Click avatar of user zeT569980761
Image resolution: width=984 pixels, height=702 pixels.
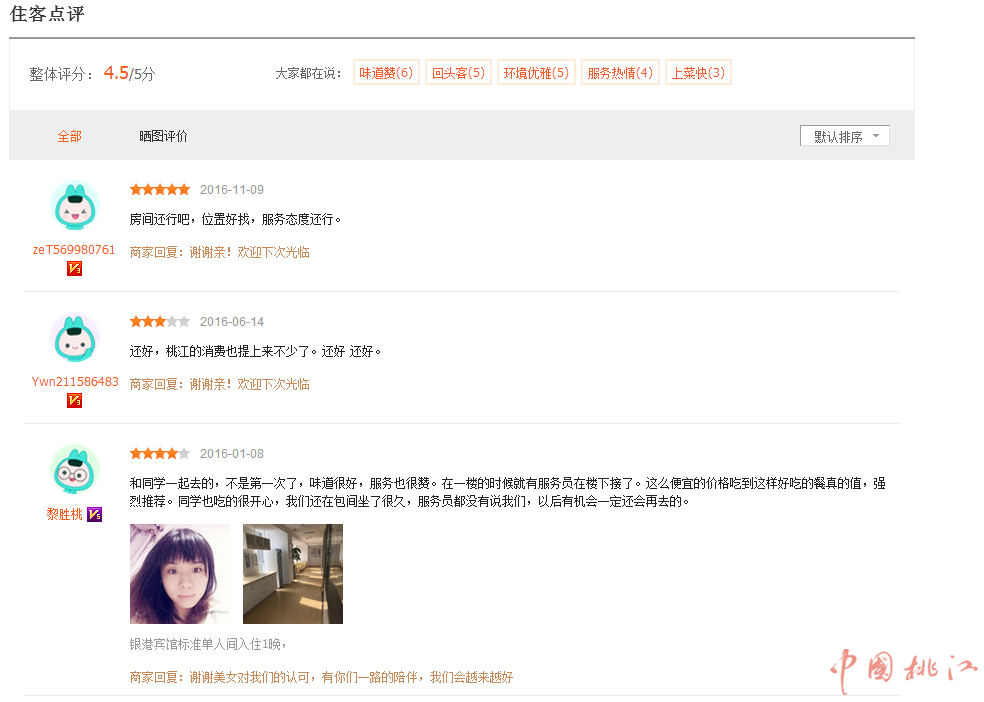[x=75, y=206]
